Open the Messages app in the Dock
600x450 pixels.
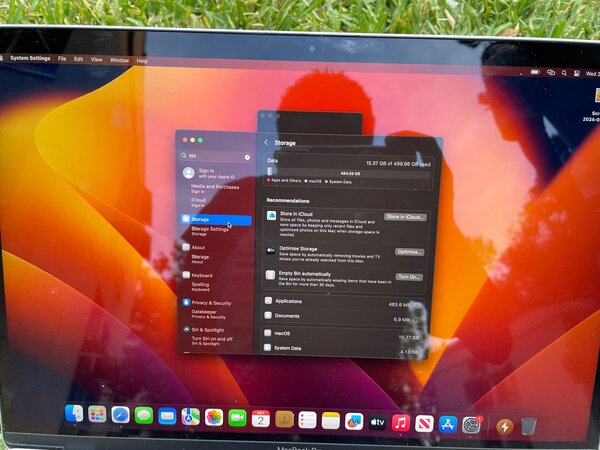(x=144, y=416)
